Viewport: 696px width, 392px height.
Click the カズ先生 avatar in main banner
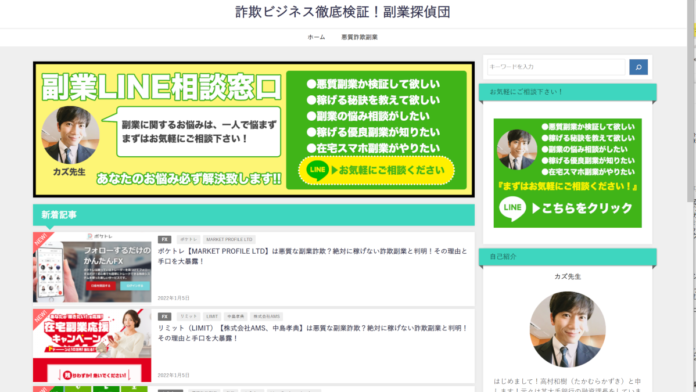coord(70,135)
